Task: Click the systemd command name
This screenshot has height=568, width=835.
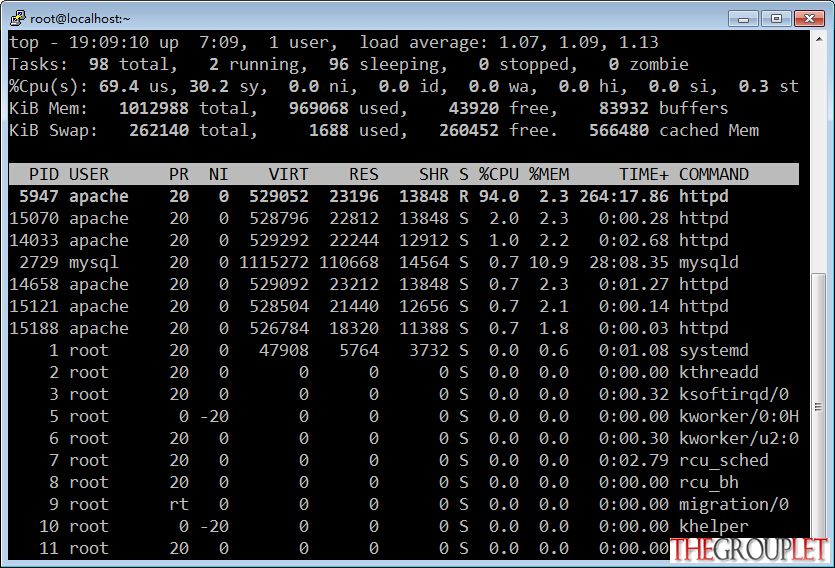Action: [x=714, y=350]
